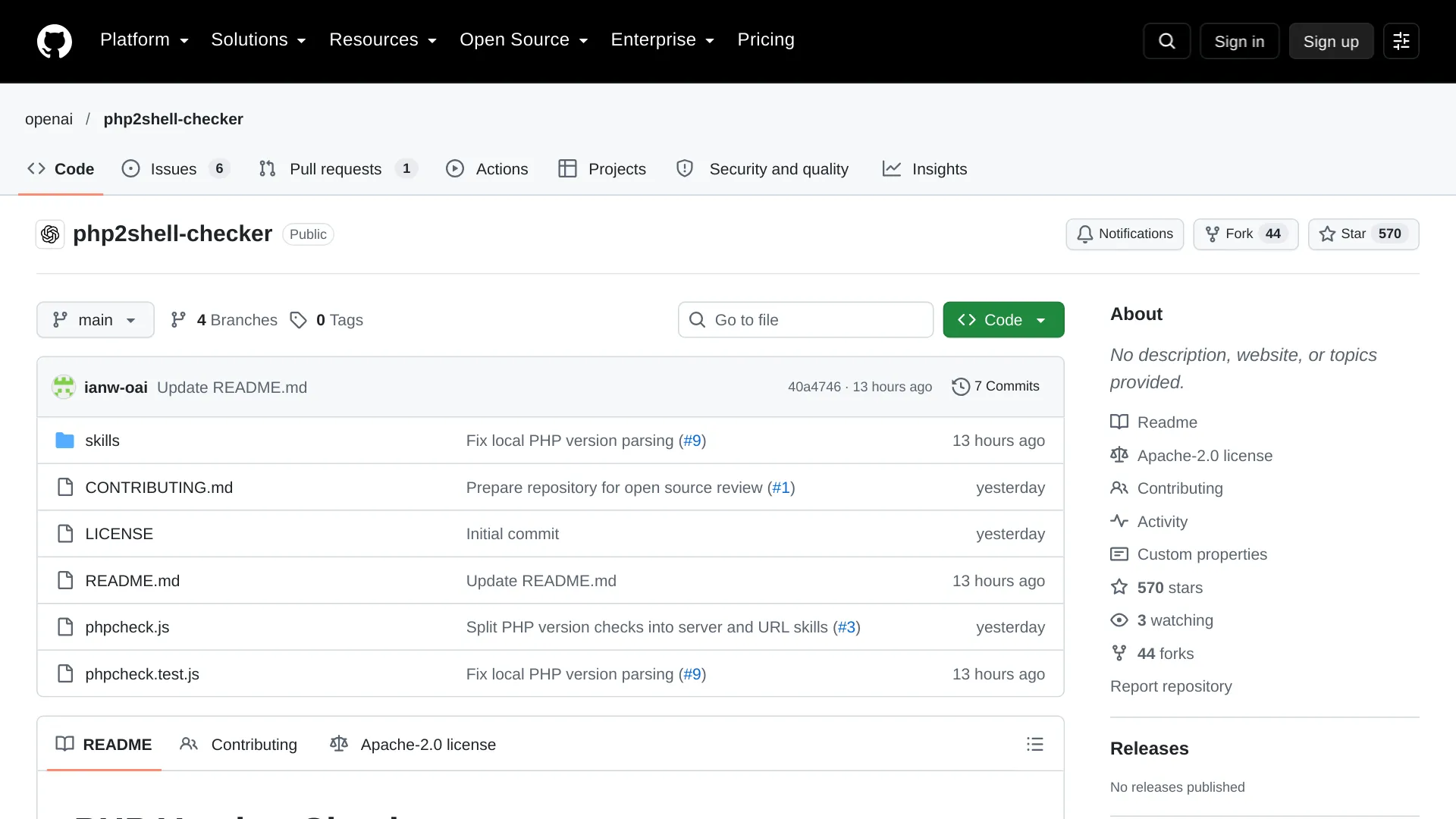Screen dimensions: 1456x819
Task: Expand the Platform menu
Action: coord(144,40)
